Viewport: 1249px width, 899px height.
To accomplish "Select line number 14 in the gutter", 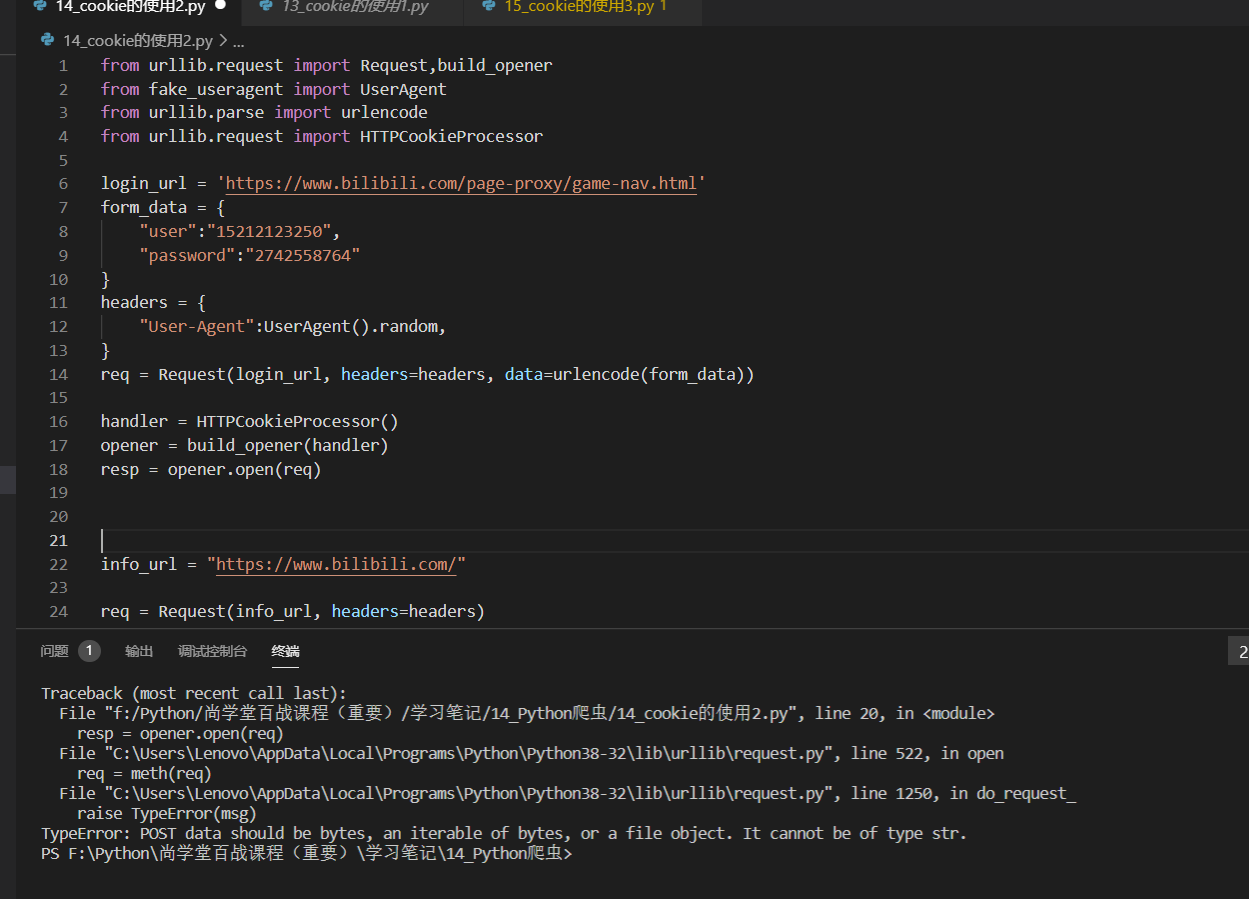I will click(x=59, y=375).
